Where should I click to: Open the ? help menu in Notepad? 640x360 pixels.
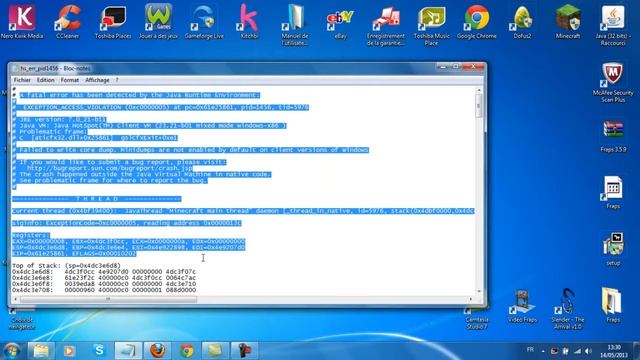point(117,80)
